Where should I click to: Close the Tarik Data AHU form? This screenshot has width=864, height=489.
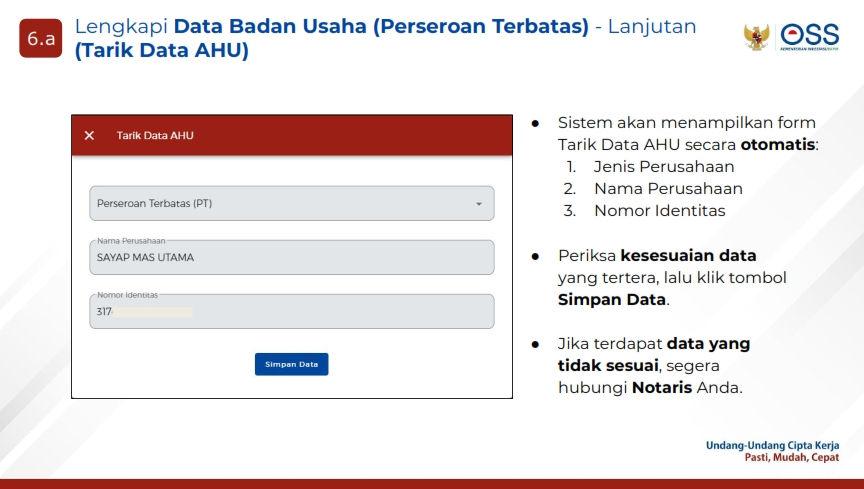pyautogui.click(x=89, y=135)
